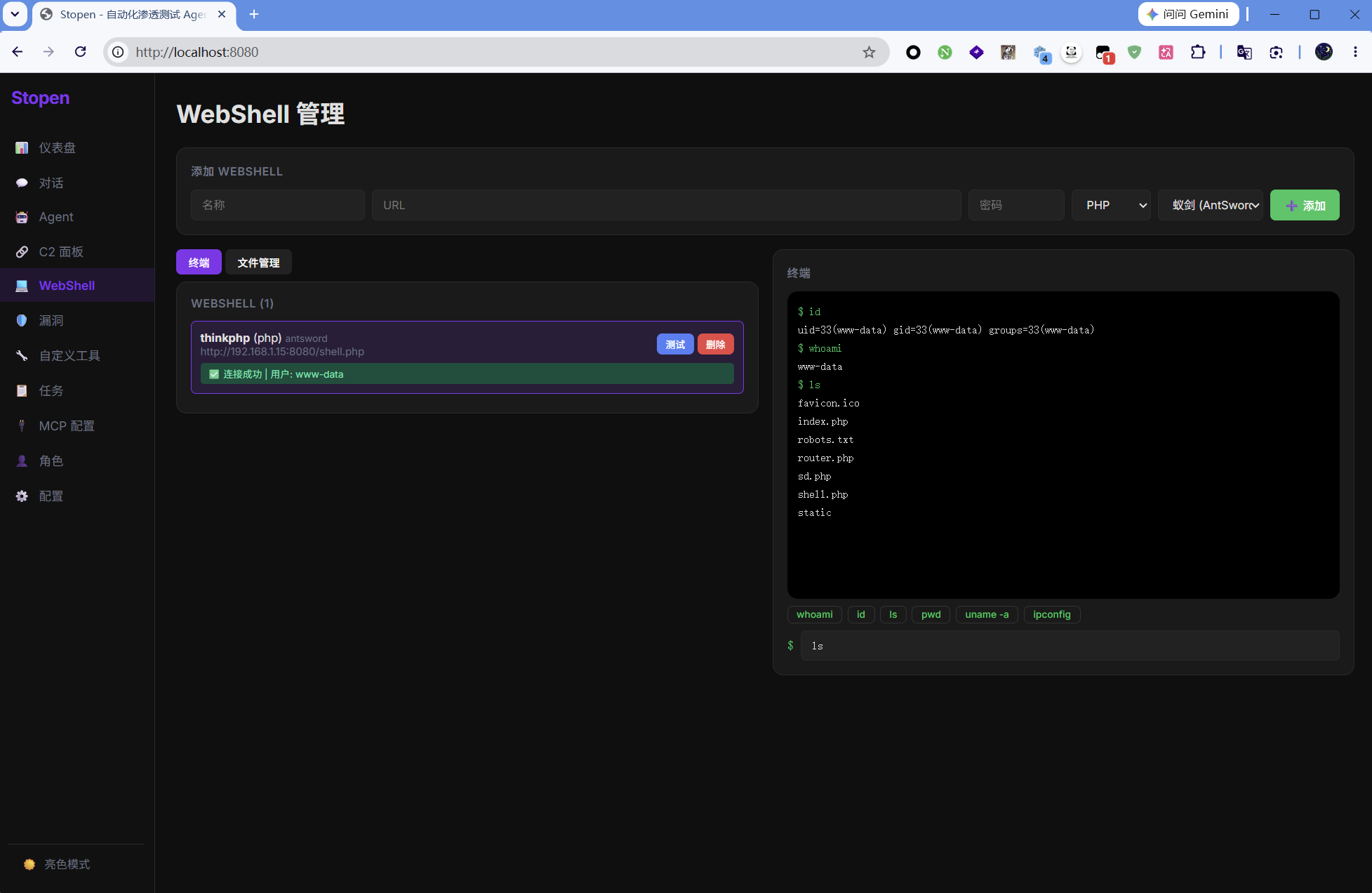Open the 漏洞 vulnerabilities sidebar item
The width and height of the screenshot is (1372, 893).
[x=77, y=320]
